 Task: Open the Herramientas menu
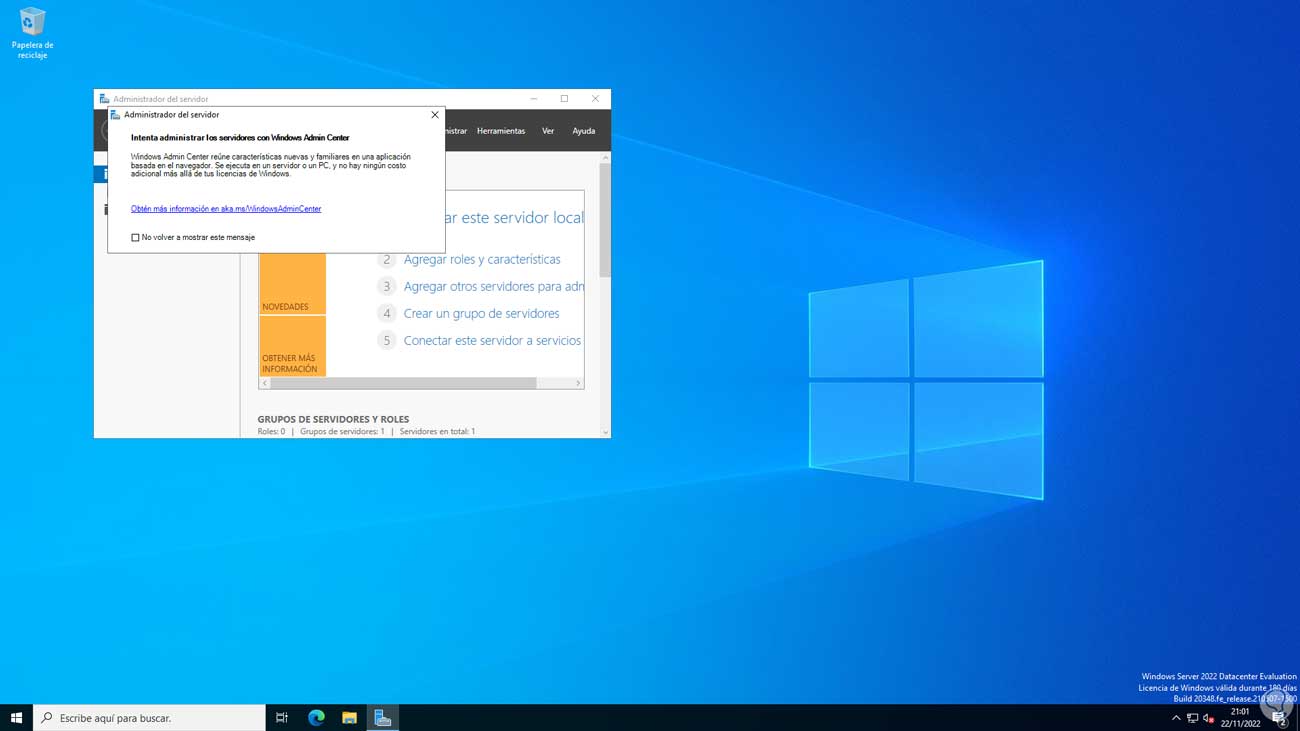(x=501, y=131)
